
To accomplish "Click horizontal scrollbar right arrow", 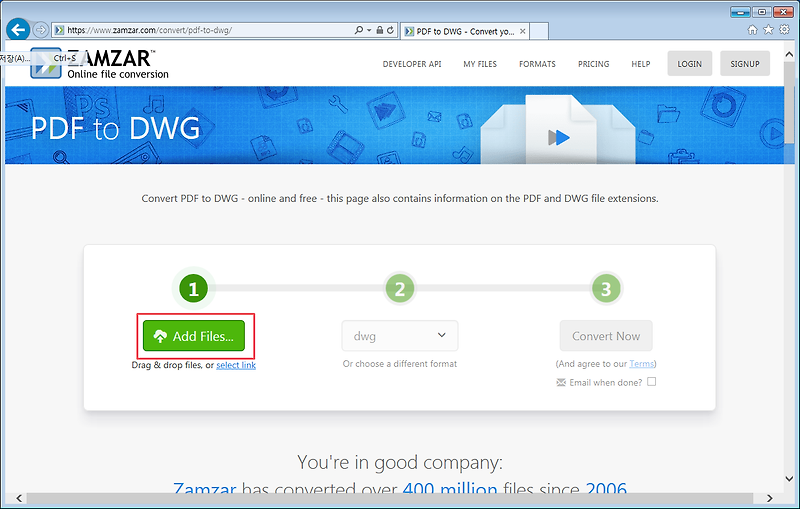I will [769, 498].
